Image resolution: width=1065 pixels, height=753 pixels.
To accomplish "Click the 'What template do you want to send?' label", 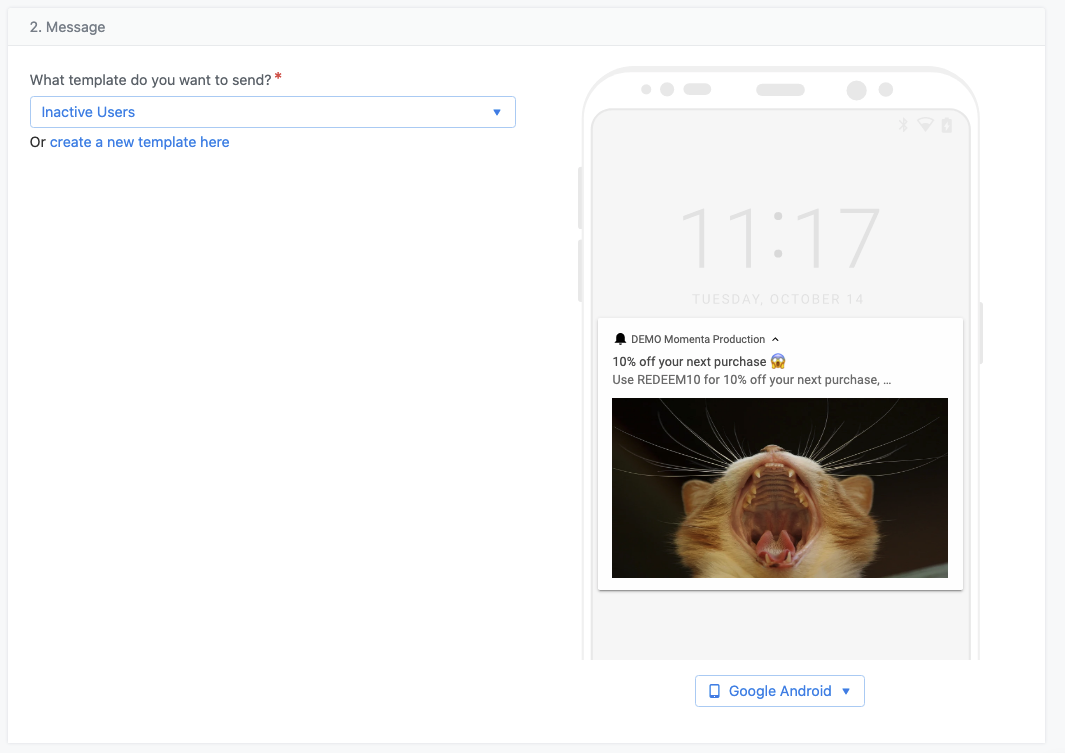I will [x=151, y=80].
